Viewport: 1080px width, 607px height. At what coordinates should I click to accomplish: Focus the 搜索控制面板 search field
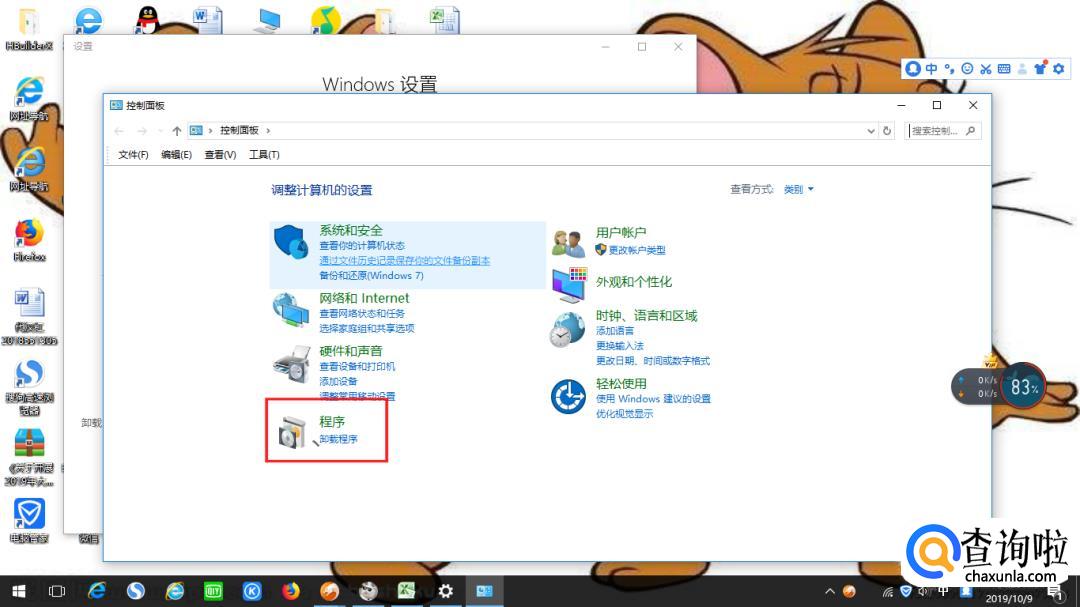942,131
